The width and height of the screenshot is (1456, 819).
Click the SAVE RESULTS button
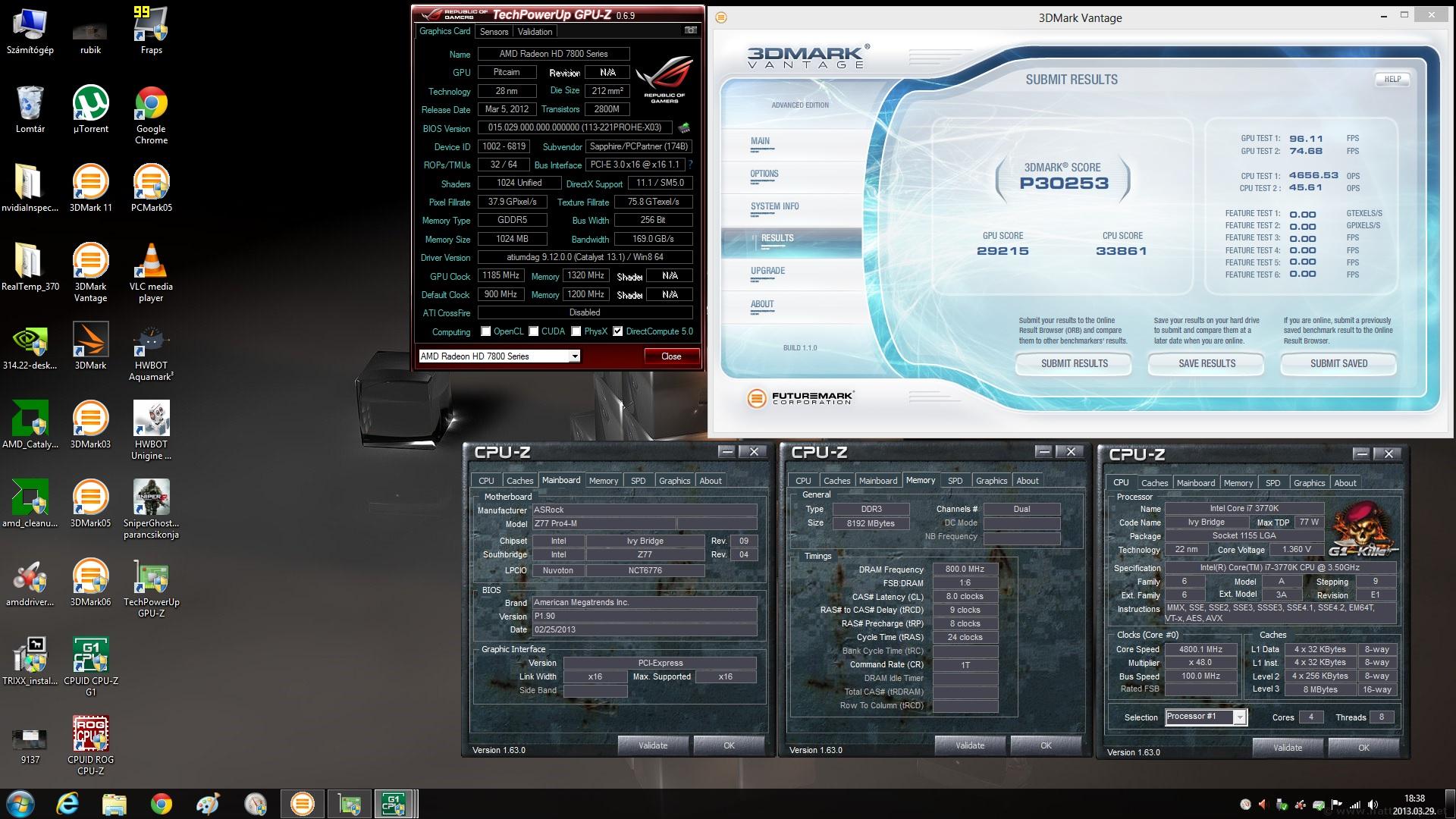pyautogui.click(x=1207, y=364)
